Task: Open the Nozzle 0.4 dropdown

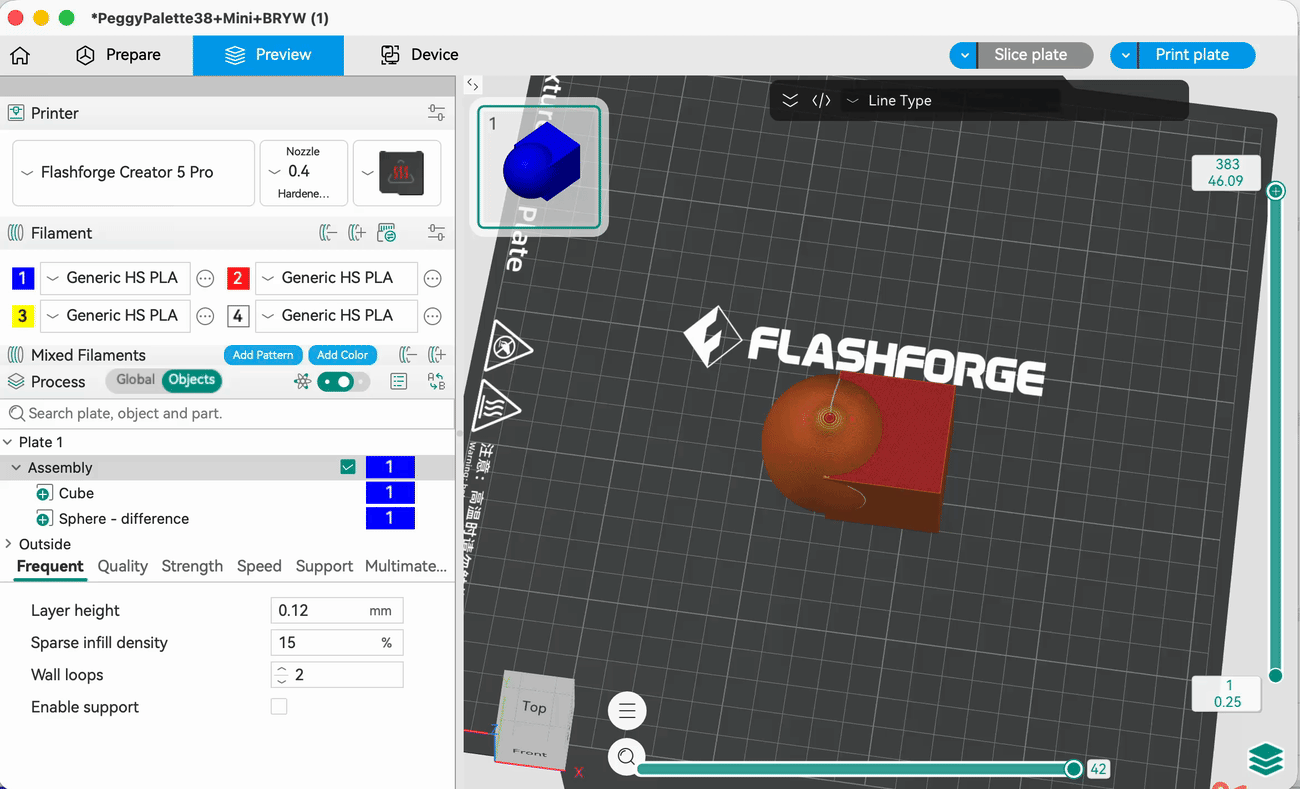Action: click(x=303, y=172)
